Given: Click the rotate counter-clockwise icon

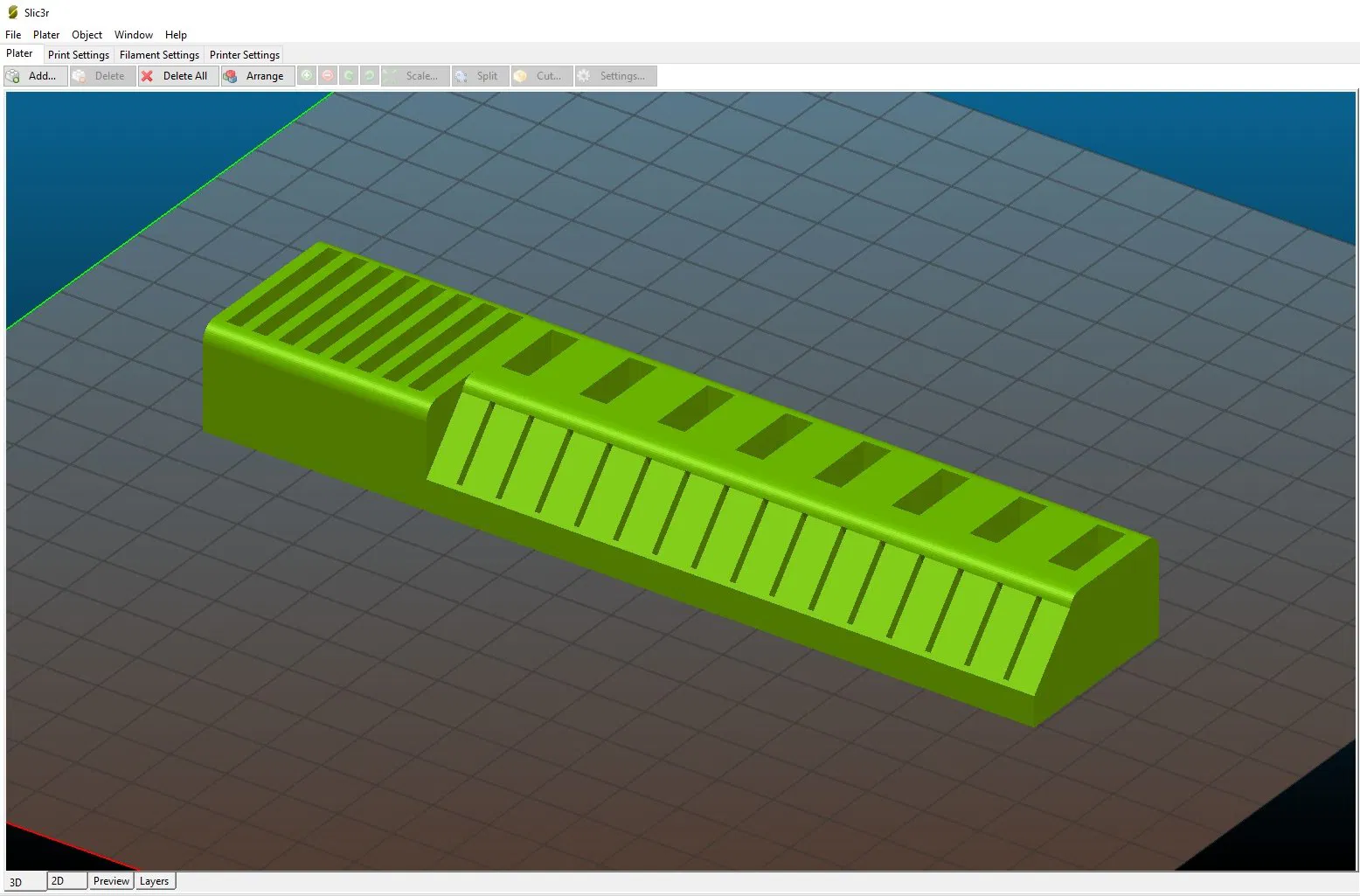Looking at the screenshot, I should tap(349, 76).
